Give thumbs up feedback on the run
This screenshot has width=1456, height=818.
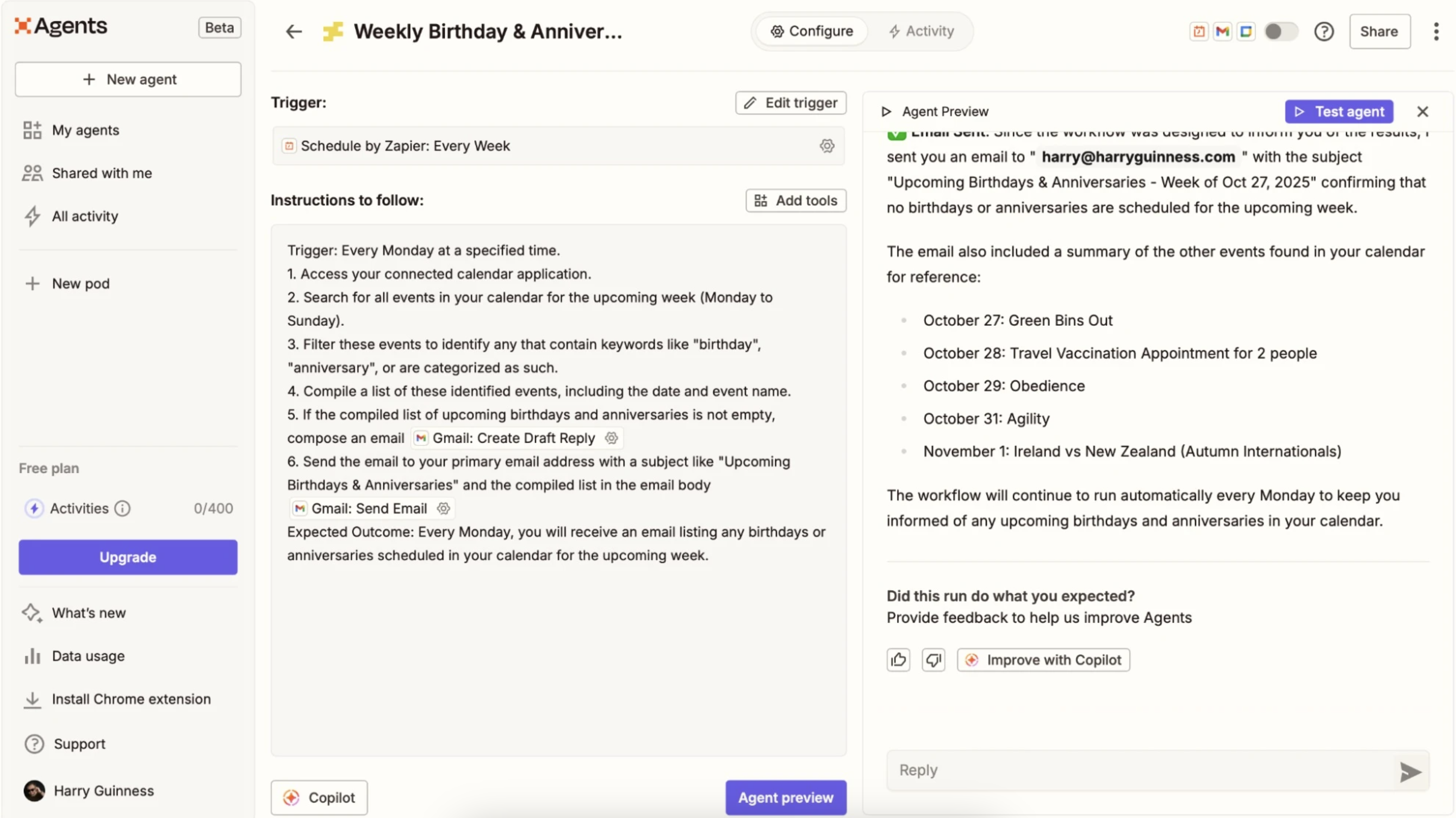click(x=898, y=660)
